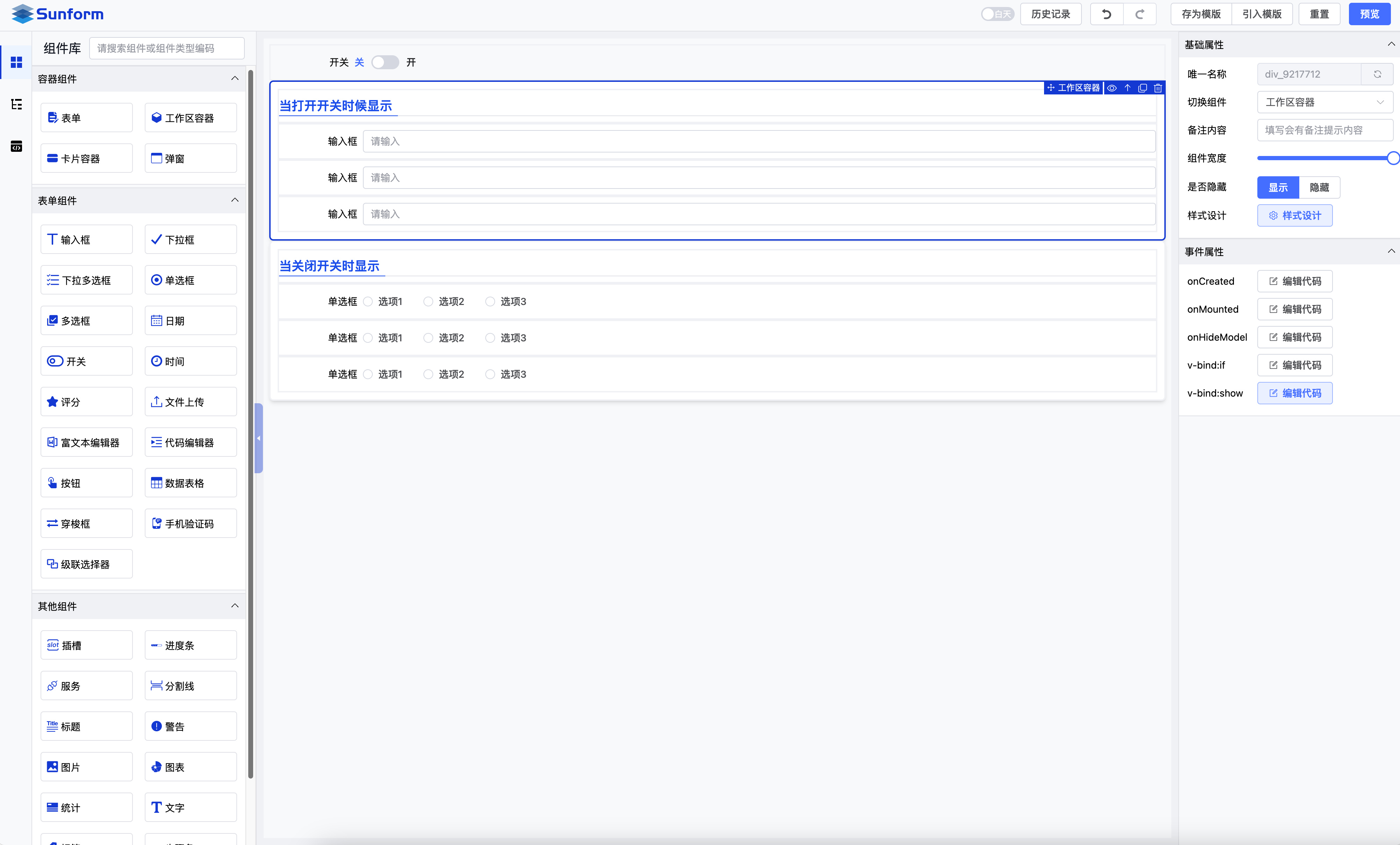Select the 弹窗 component
Image resolution: width=1400 pixels, height=845 pixels.
pyautogui.click(x=190, y=158)
